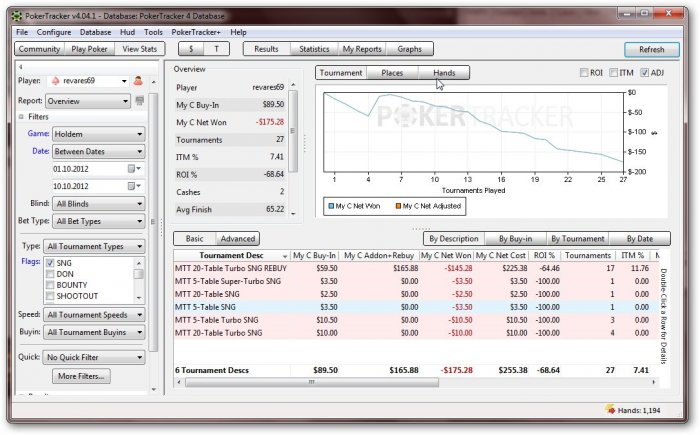Open the calendar picker for date 10.10.2012

click(x=134, y=186)
